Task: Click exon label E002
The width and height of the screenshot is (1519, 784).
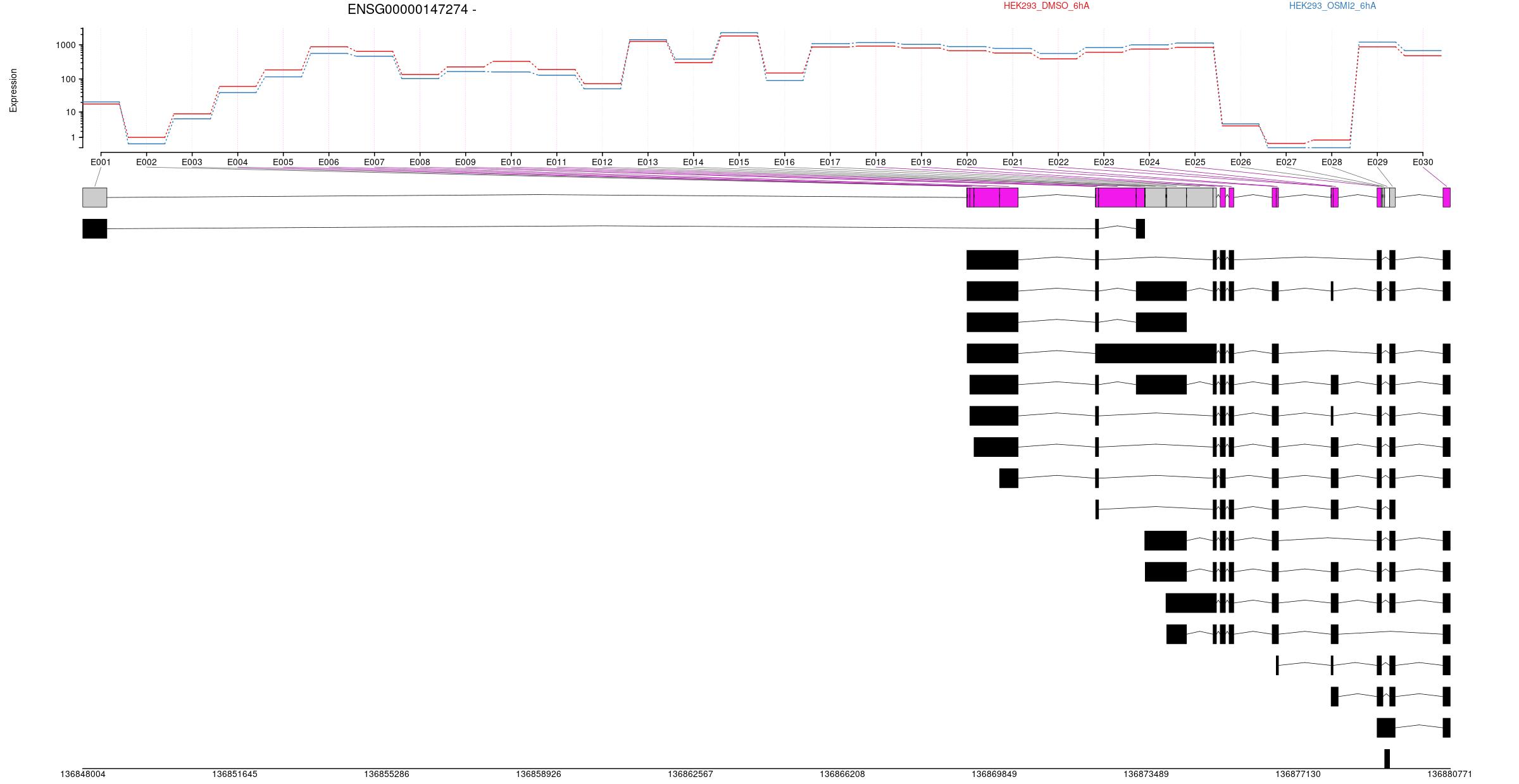Action: (x=146, y=162)
